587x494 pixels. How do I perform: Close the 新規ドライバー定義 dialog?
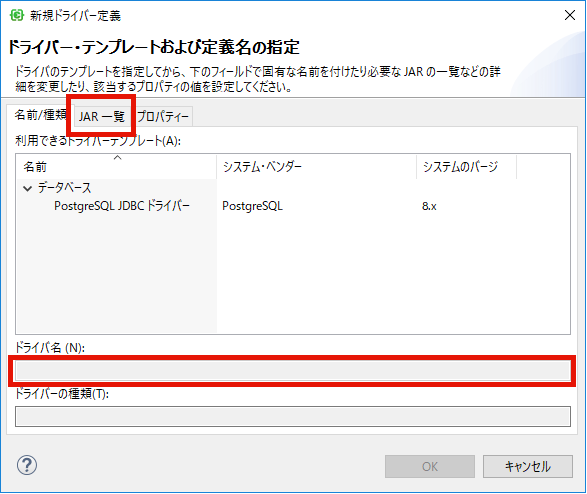click(570, 15)
